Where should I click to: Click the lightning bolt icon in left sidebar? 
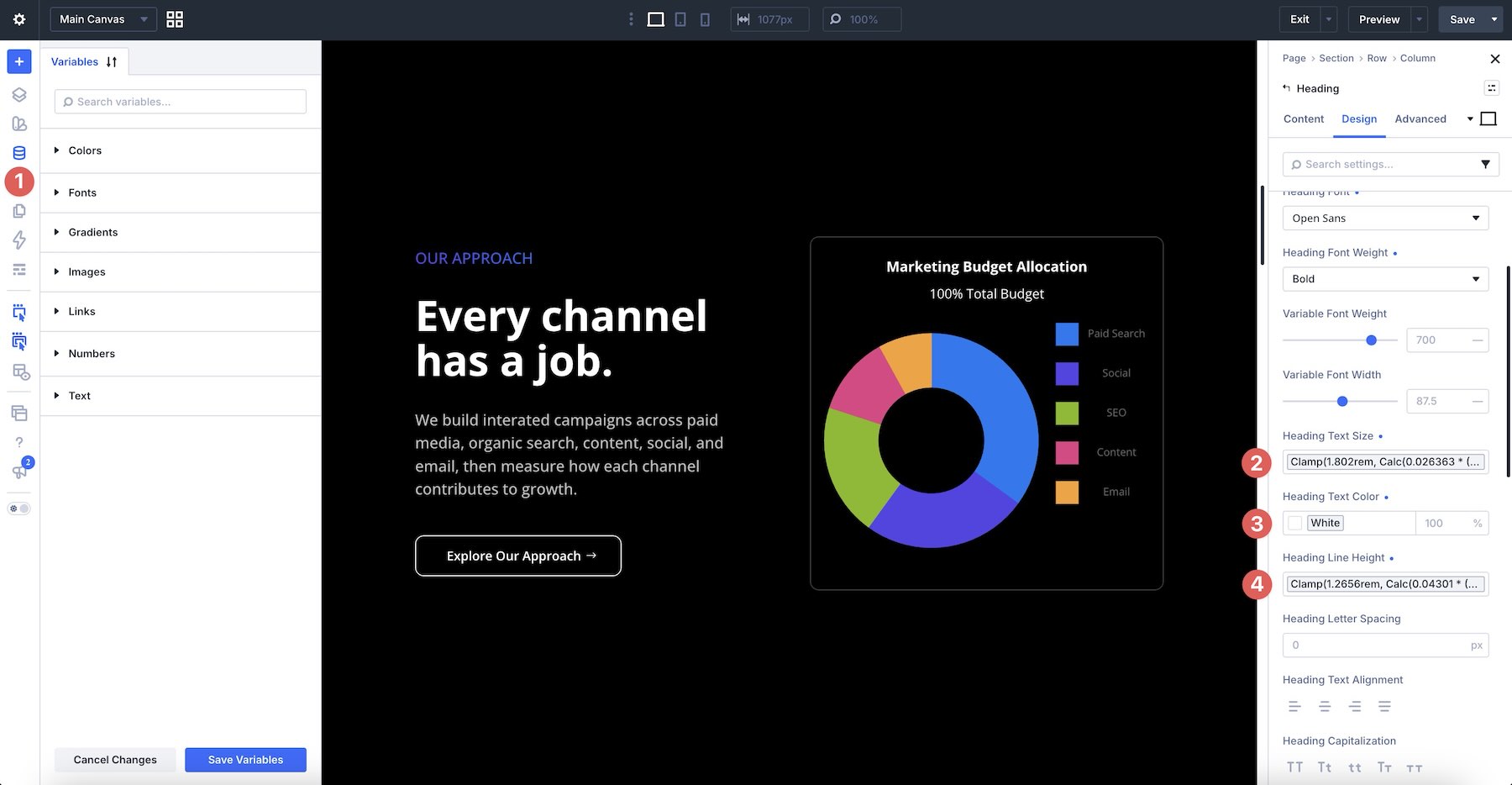(19, 240)
